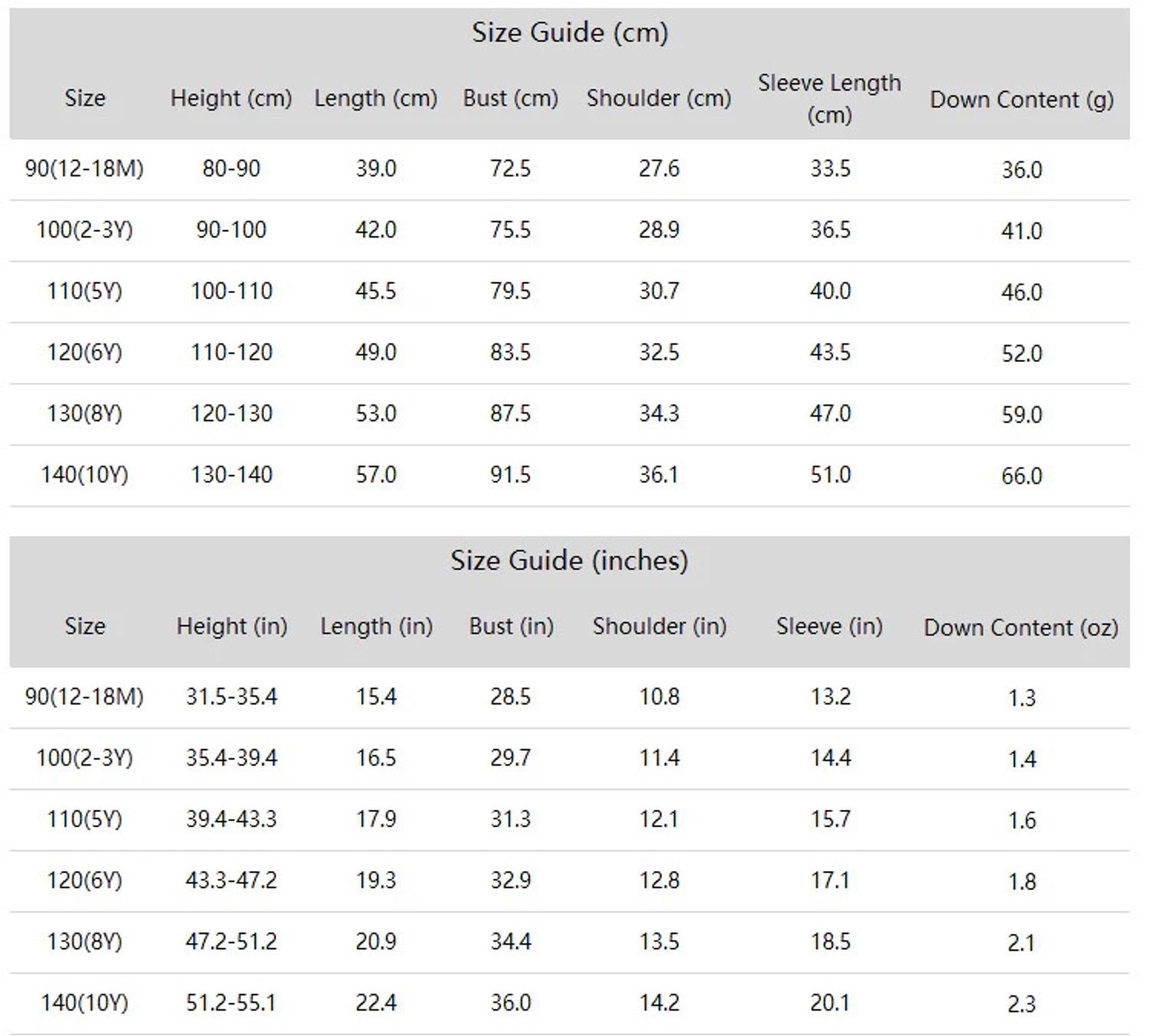Click the 120-130 height range cell

pos(231,414)
